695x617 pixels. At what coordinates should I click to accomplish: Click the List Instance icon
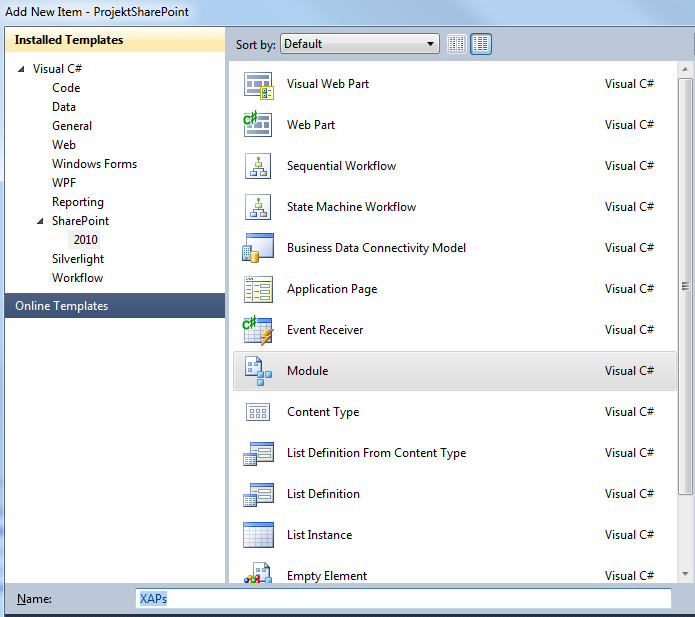[258, 535]
